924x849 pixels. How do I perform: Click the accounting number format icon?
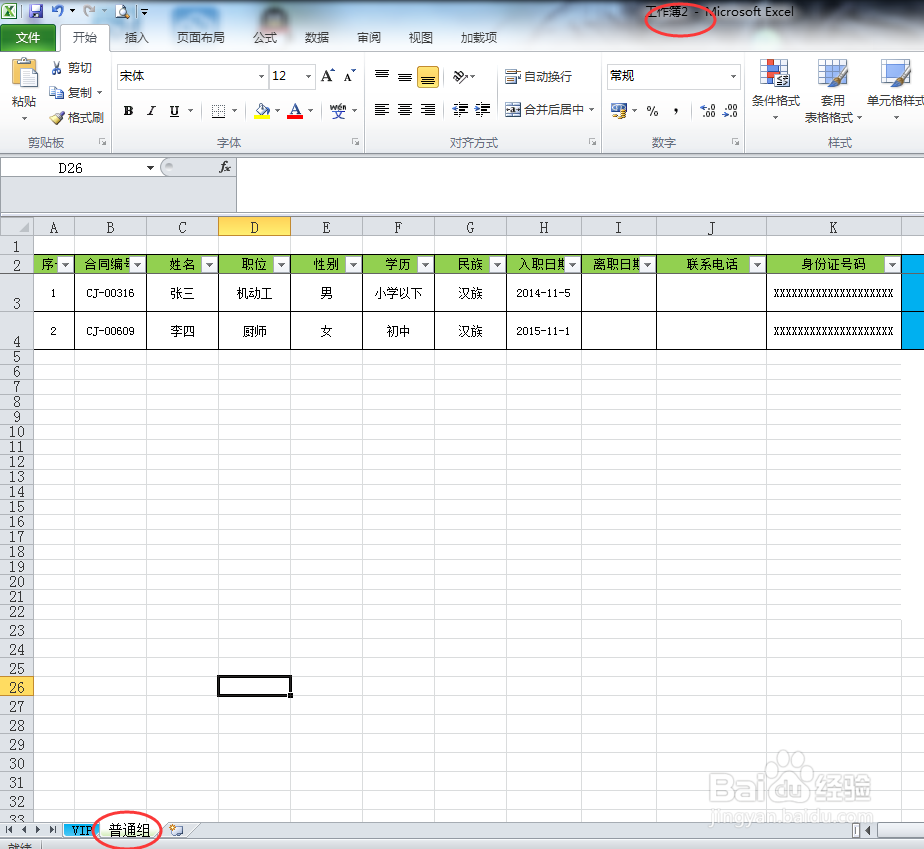[619, 110]
